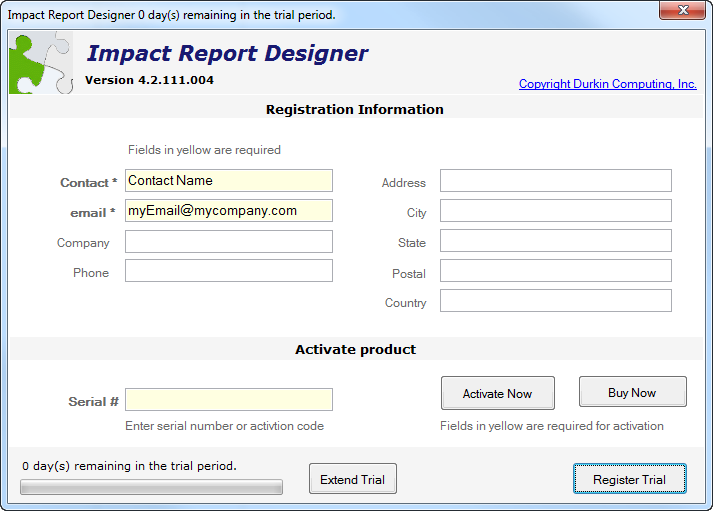The image size is (713, 511).
Task: Click the 'Phone' label
Action: click(91, 273)
